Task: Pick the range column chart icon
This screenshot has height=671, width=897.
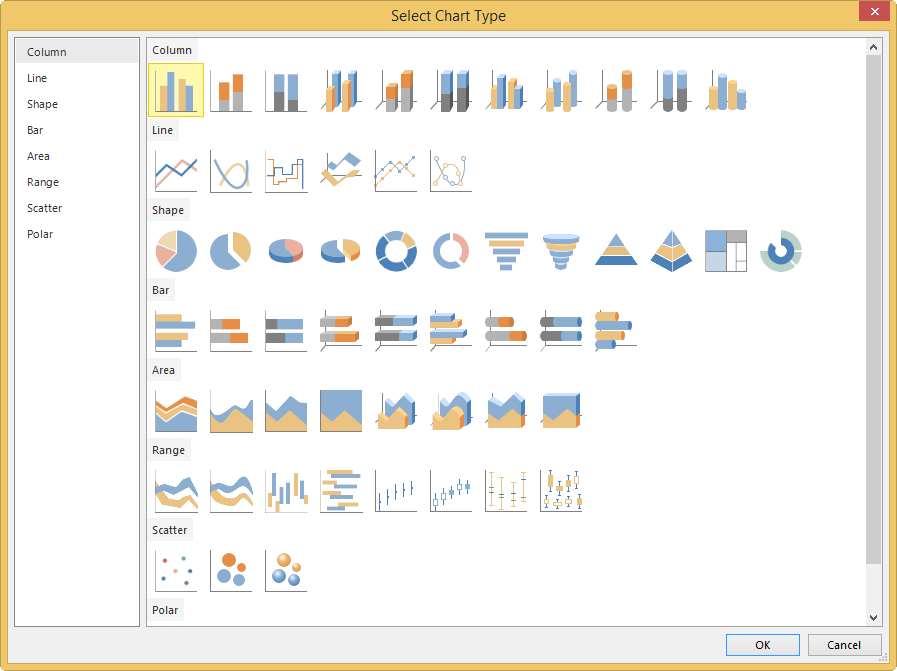Action: click(286, 491)
